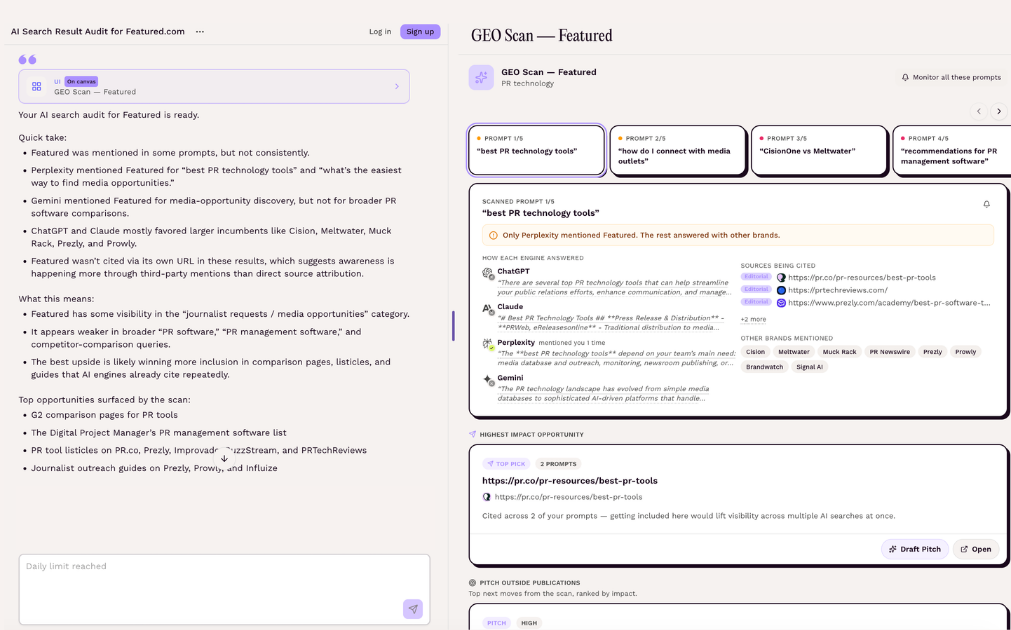Click the bell icon beside Monitor all prompts
The image size is (1011, 630).
(905, 77)
